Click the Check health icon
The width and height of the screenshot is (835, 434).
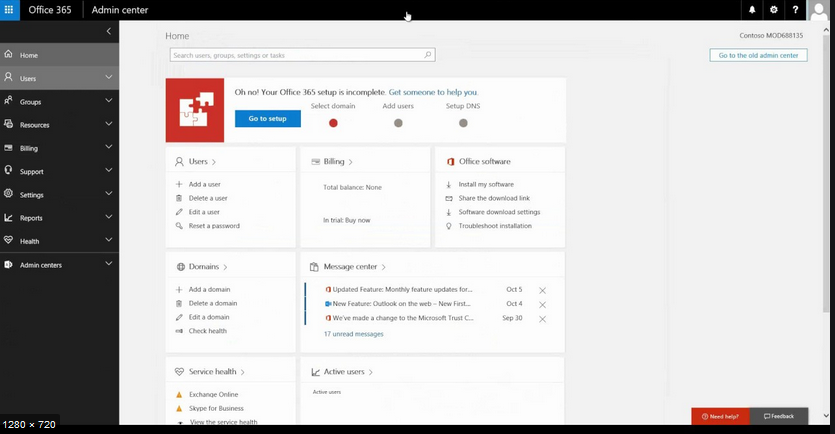coord(179,331)
